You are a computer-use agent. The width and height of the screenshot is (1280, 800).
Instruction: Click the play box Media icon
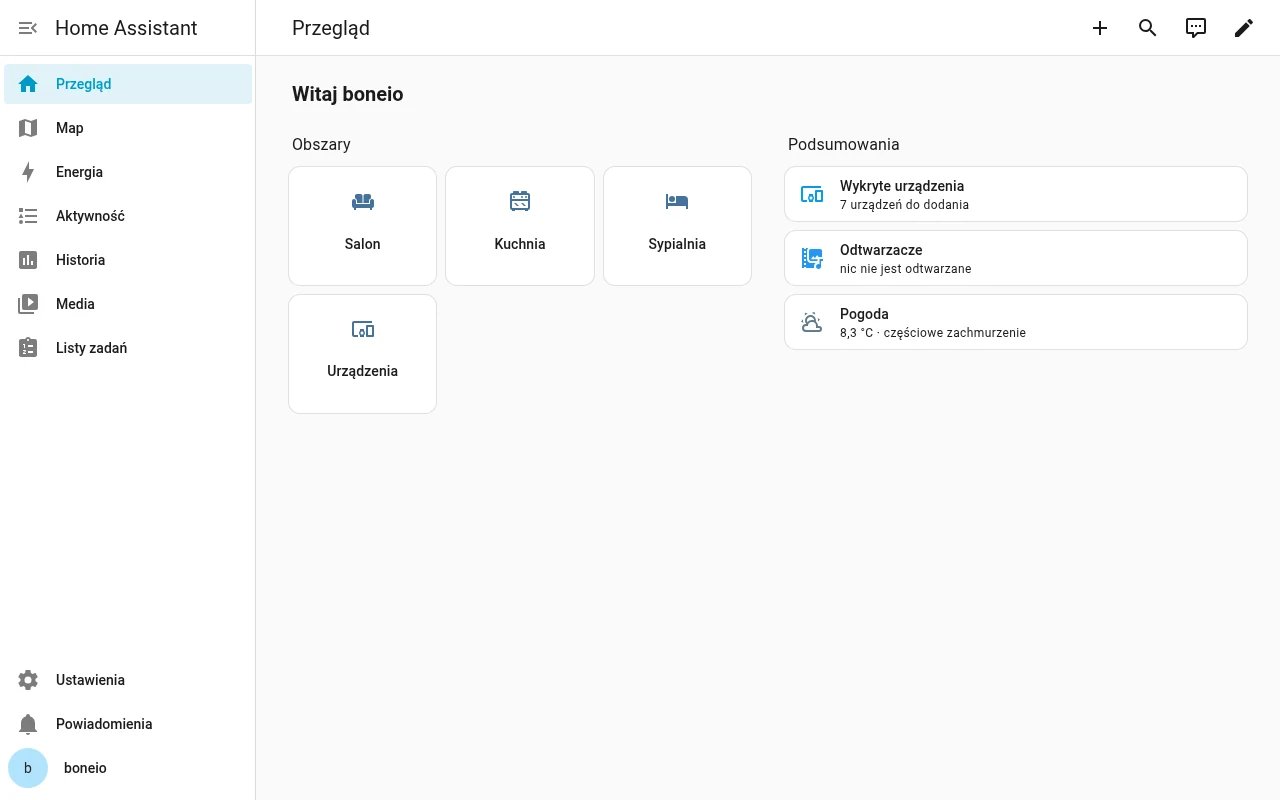[28, 304]
